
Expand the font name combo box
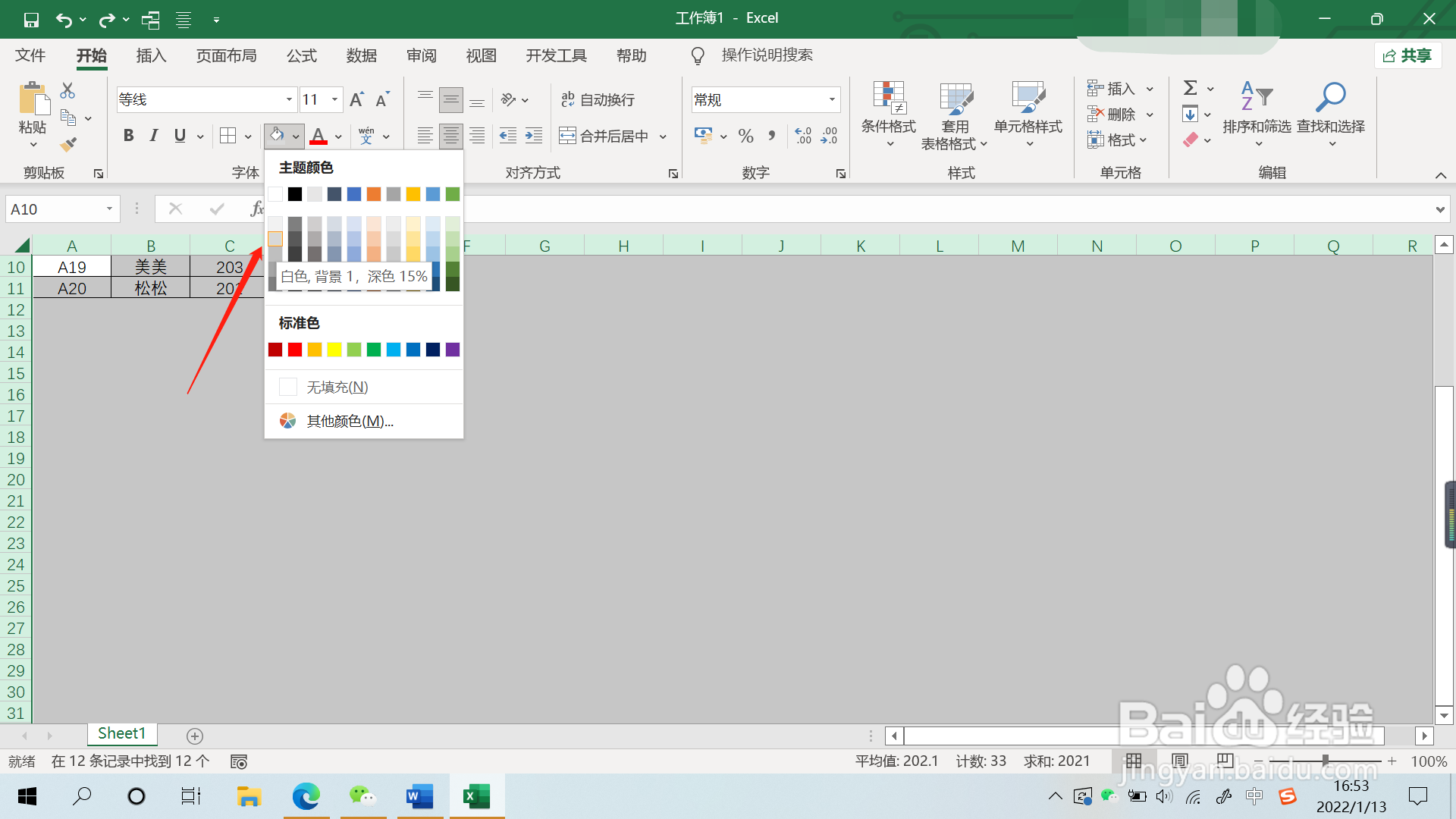[289, 99]
